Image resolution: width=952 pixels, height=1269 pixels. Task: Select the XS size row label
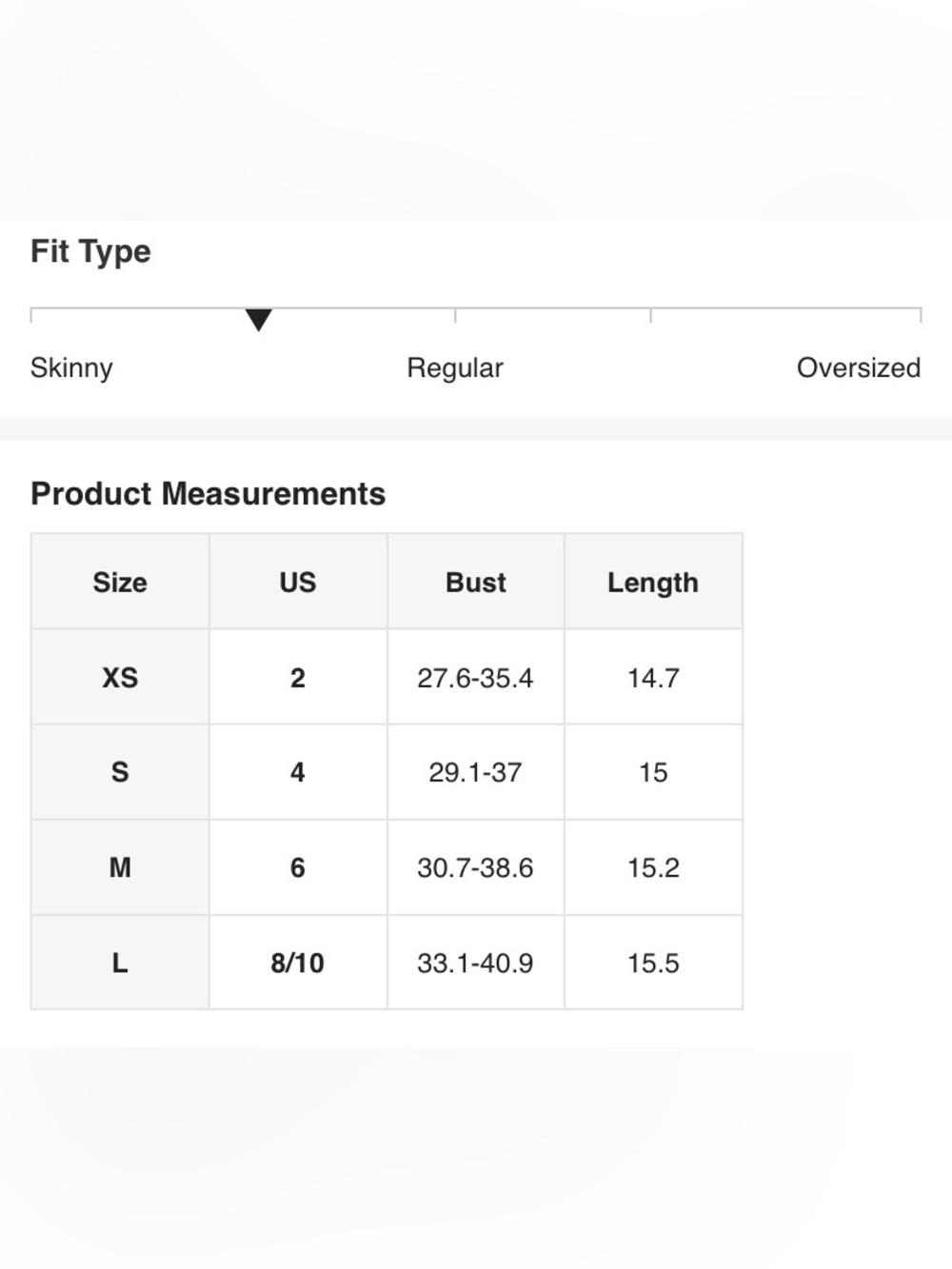120,677
